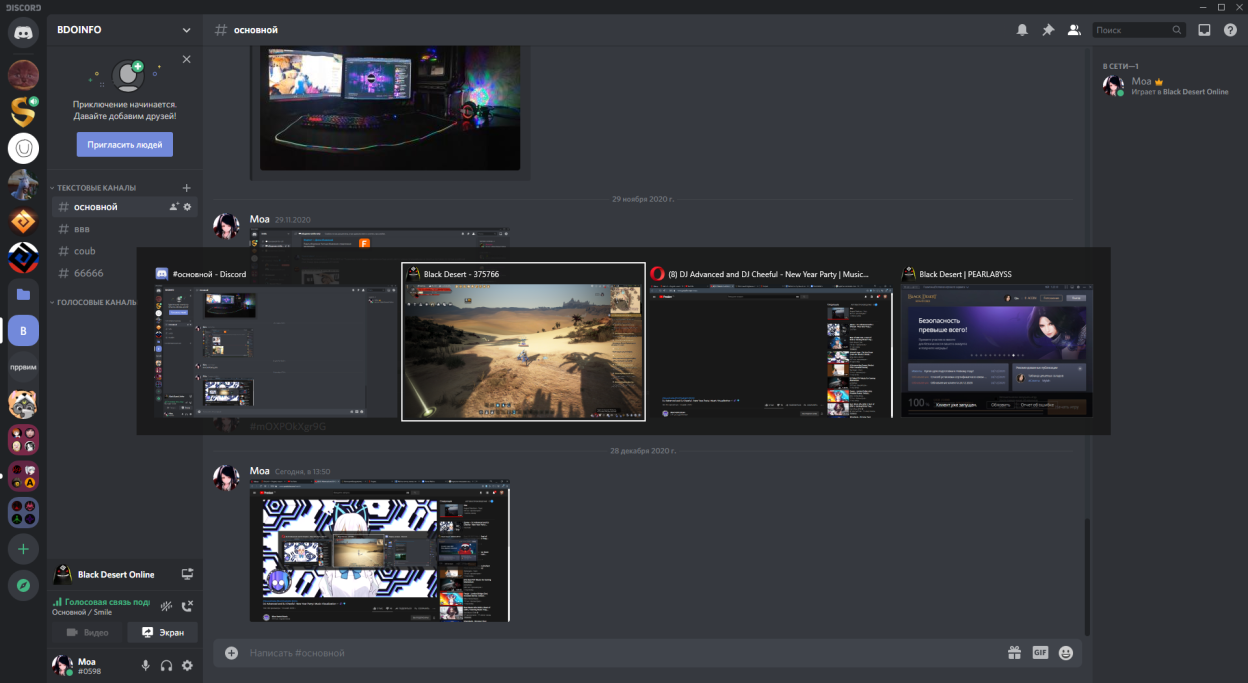Dismiss the invite friends banner

186,59
